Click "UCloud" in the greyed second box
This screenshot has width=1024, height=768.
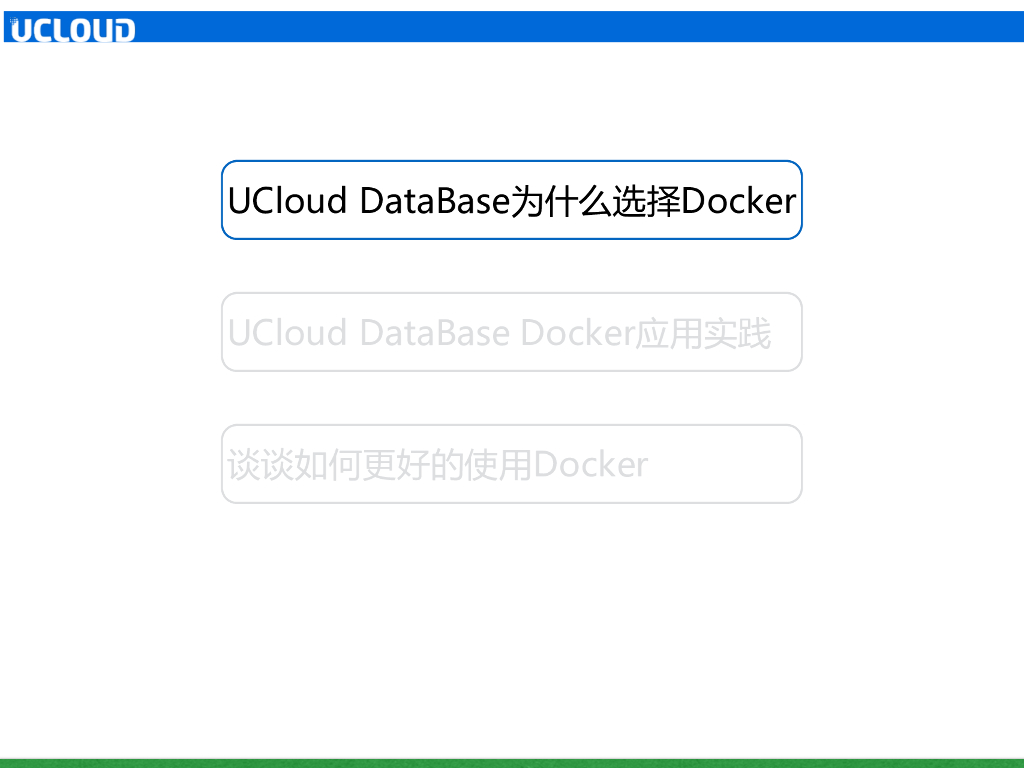(x=288, y=333)
